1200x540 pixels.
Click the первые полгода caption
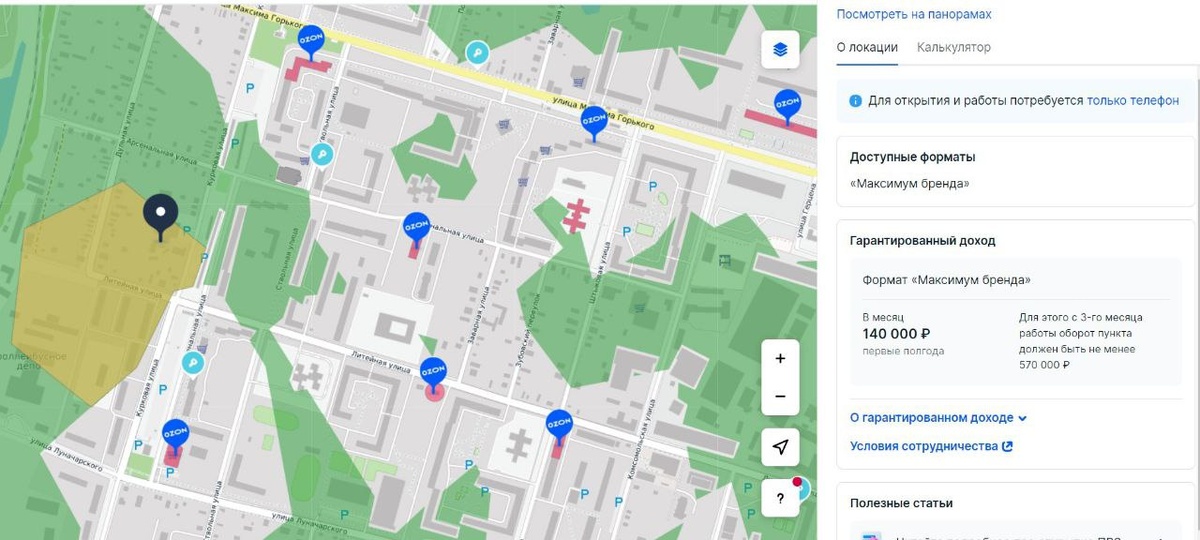903,351
